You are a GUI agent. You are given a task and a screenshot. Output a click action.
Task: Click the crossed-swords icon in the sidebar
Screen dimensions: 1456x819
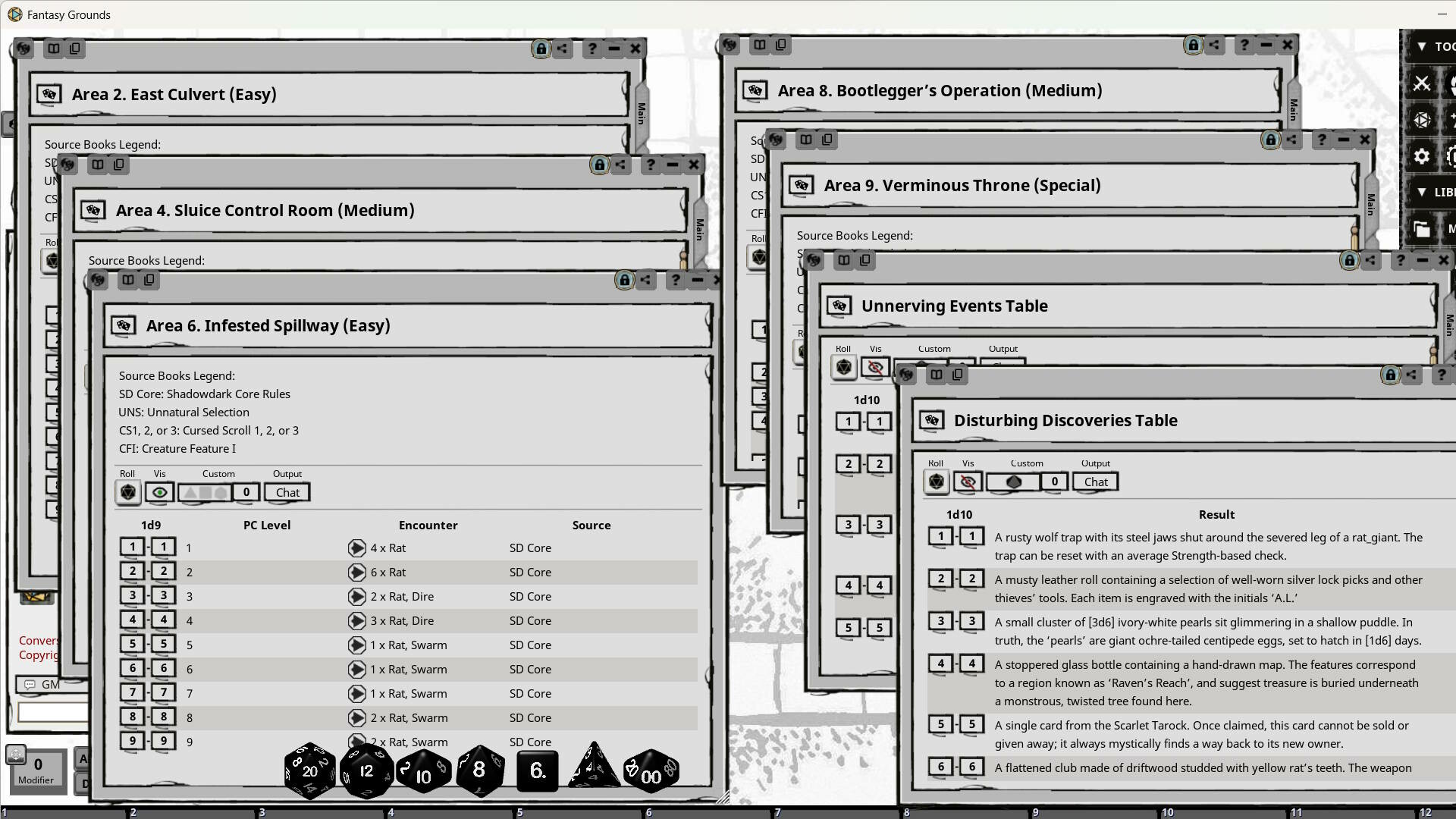pyautogui.click(x=1421, y=83)
